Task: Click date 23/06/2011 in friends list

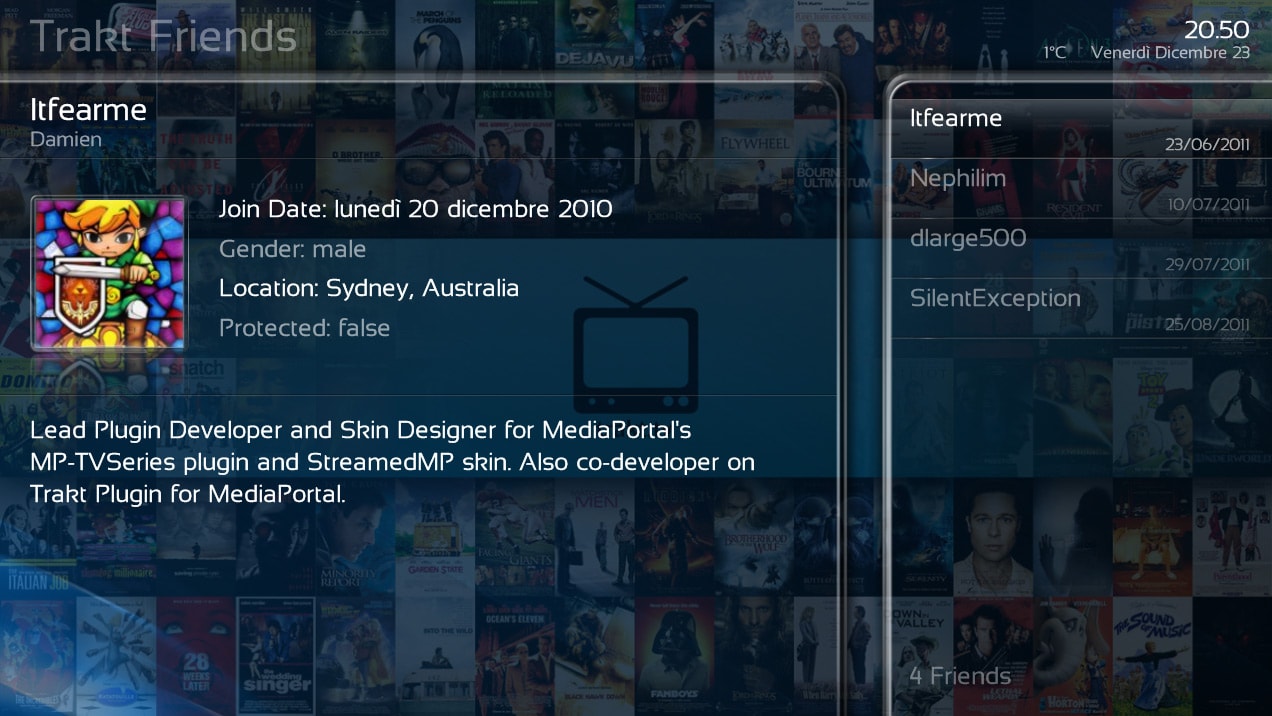Action: pyautogui.click(x=1208, y=145)
